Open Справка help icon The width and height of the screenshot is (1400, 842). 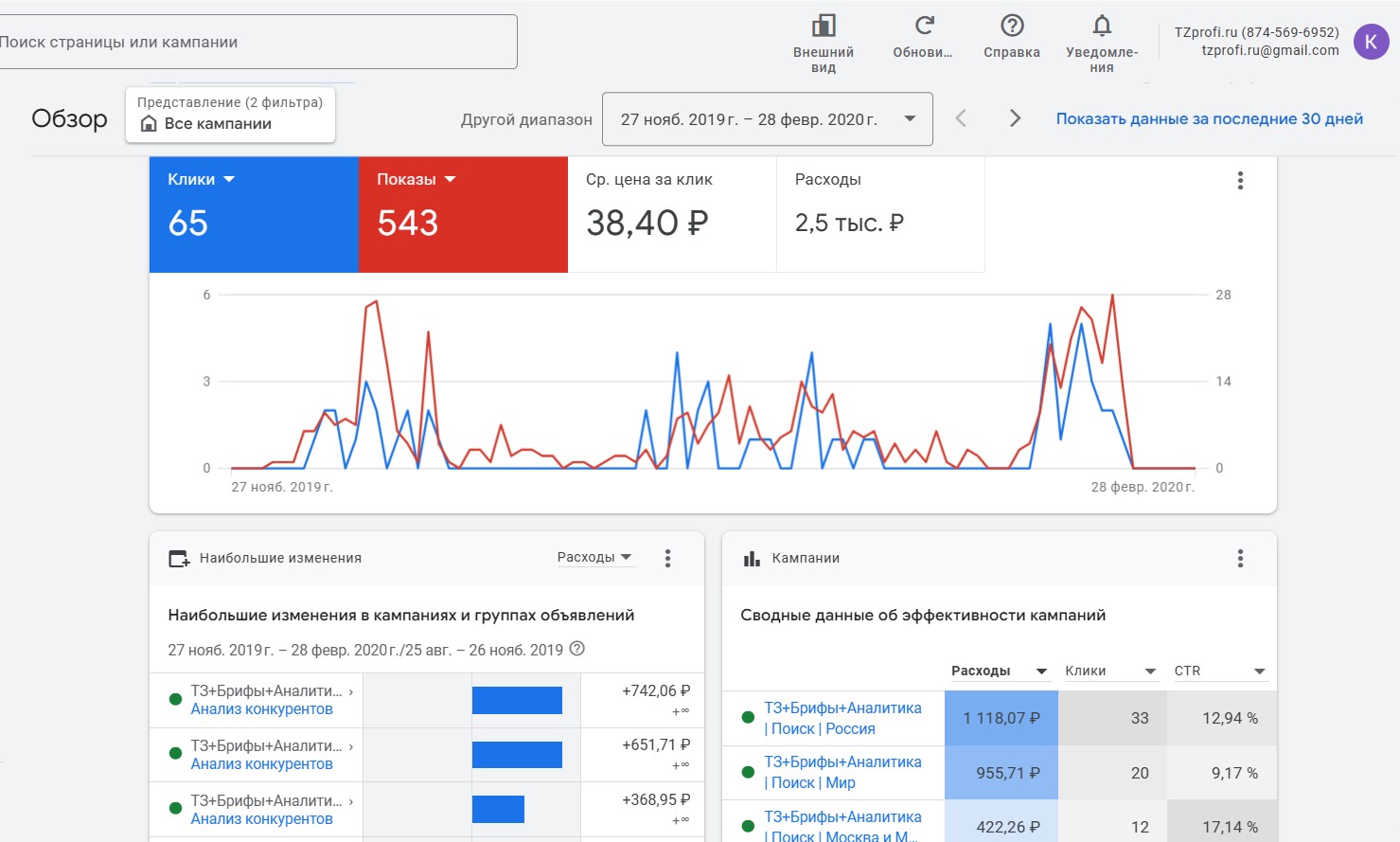[x=1012, y=26]
